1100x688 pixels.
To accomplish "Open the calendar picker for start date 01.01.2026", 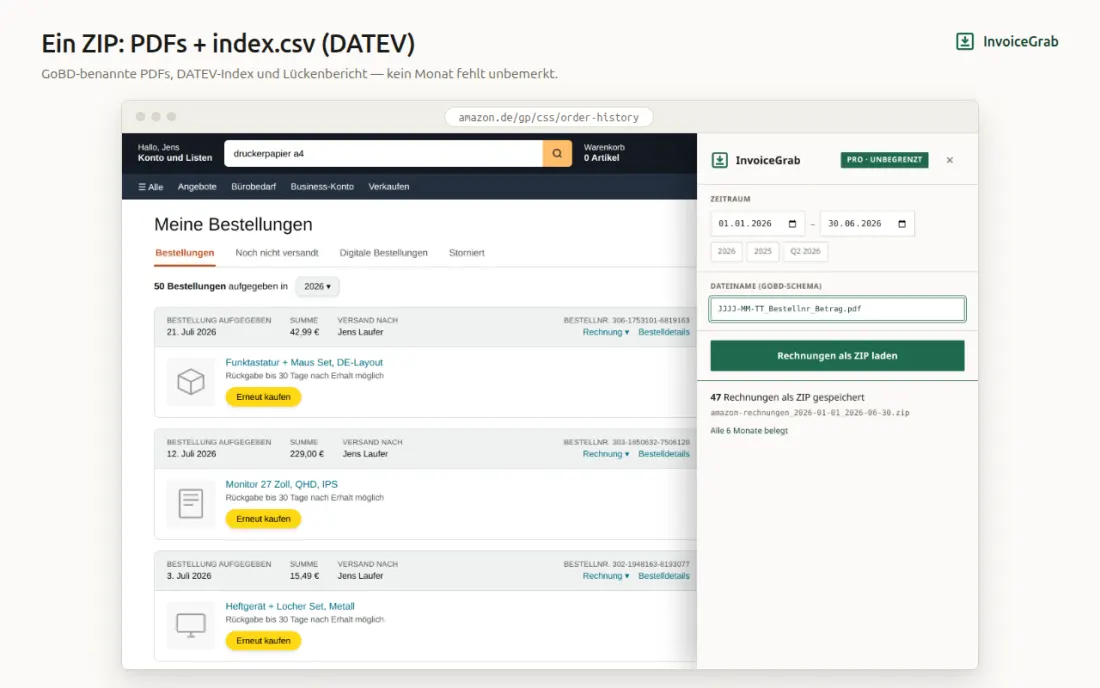I will [x=793, y=224].
